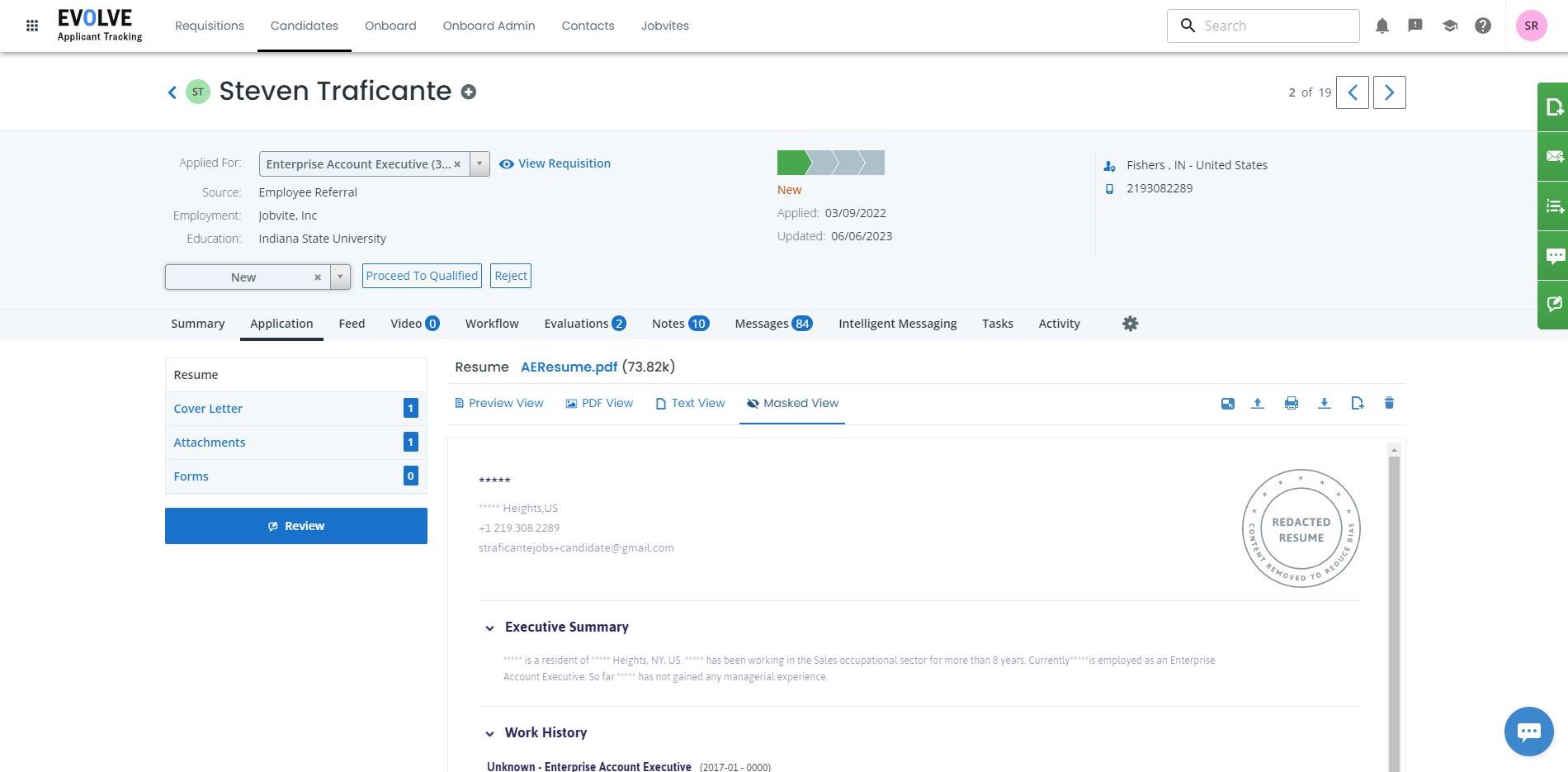Open the help question mark icon
This screenshot has height=772, width=1568.
coord(1483,26)
